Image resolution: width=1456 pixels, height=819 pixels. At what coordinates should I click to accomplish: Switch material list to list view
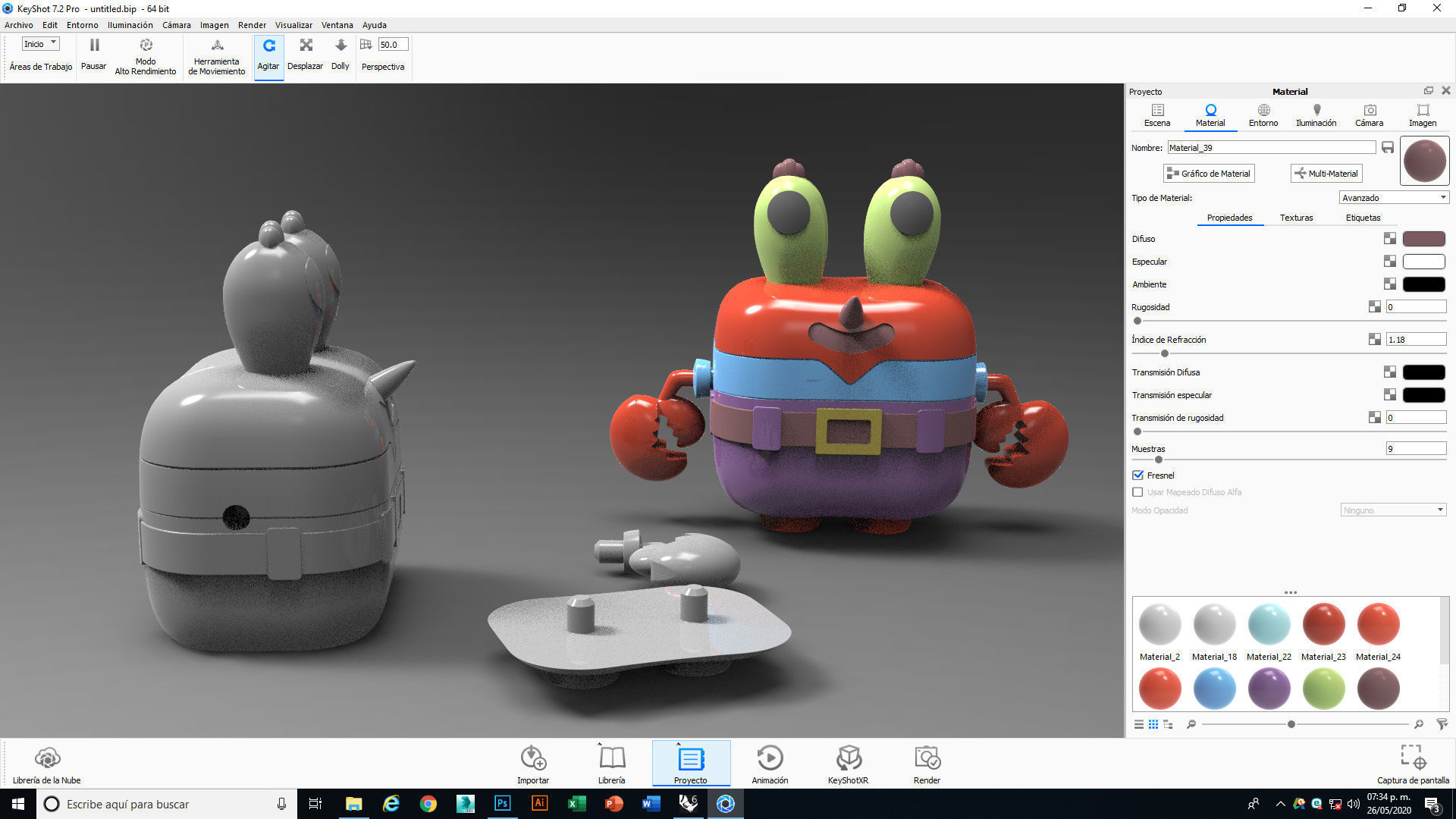coord(1138,724)
